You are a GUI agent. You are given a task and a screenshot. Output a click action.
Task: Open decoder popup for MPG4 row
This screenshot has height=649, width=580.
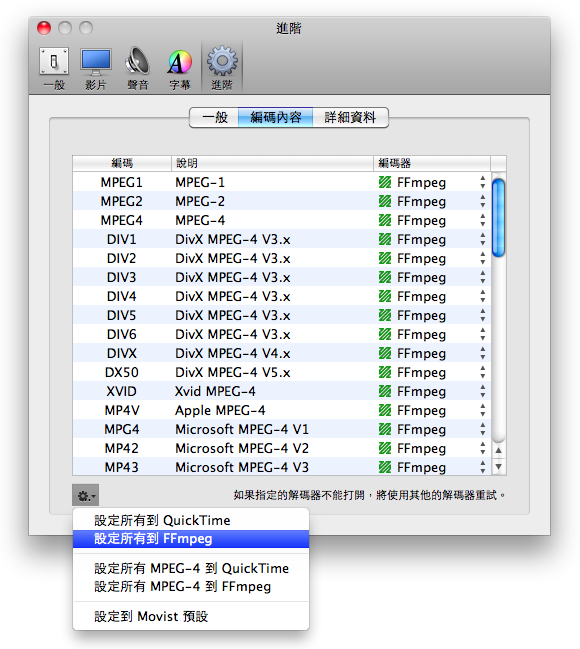pos(483,429)
